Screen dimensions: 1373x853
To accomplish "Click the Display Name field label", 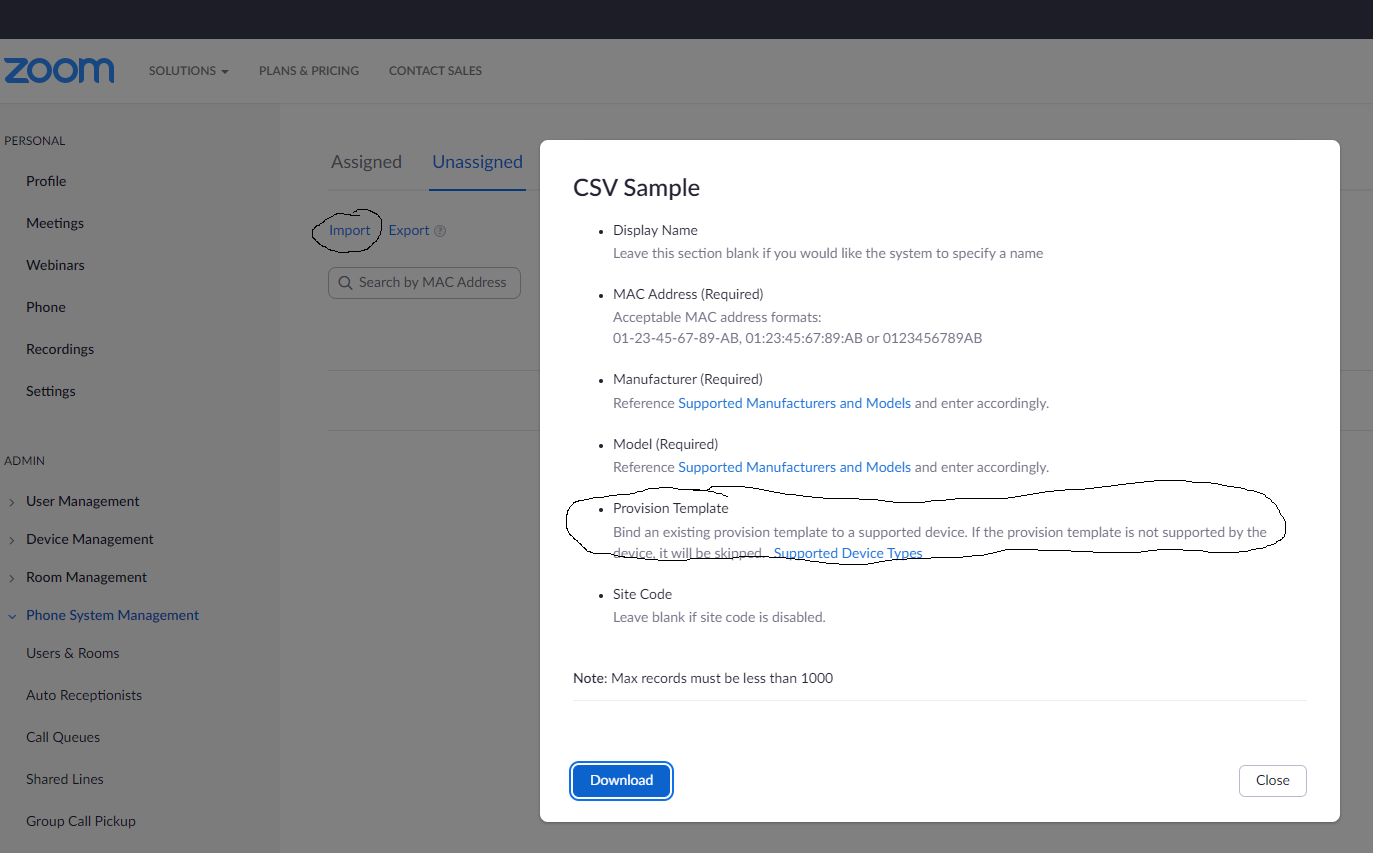I will coord(655,230).
